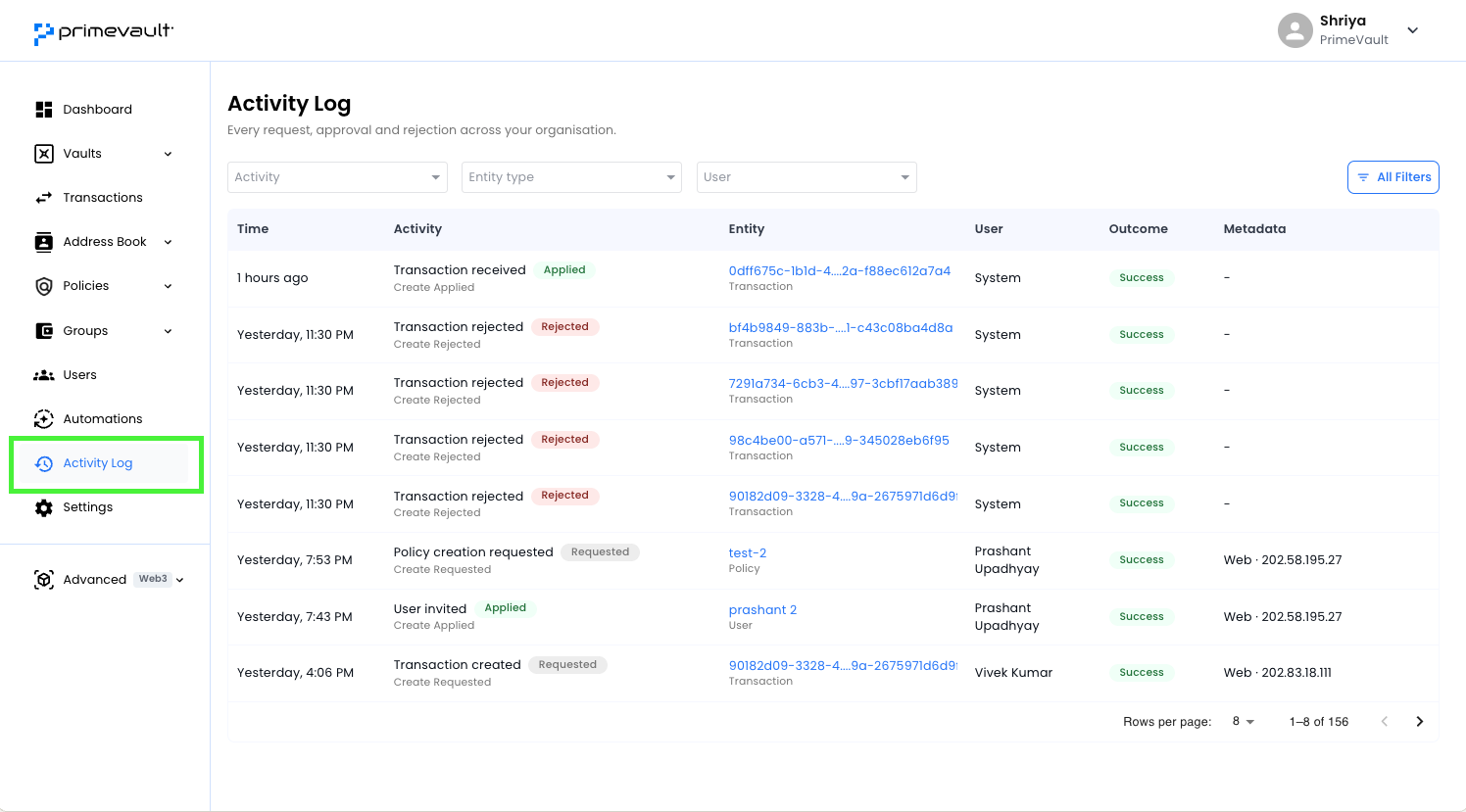Screen dimensions: 1466x812
Task: Open the test-2 policy link
Action: [x=748, y=553]
